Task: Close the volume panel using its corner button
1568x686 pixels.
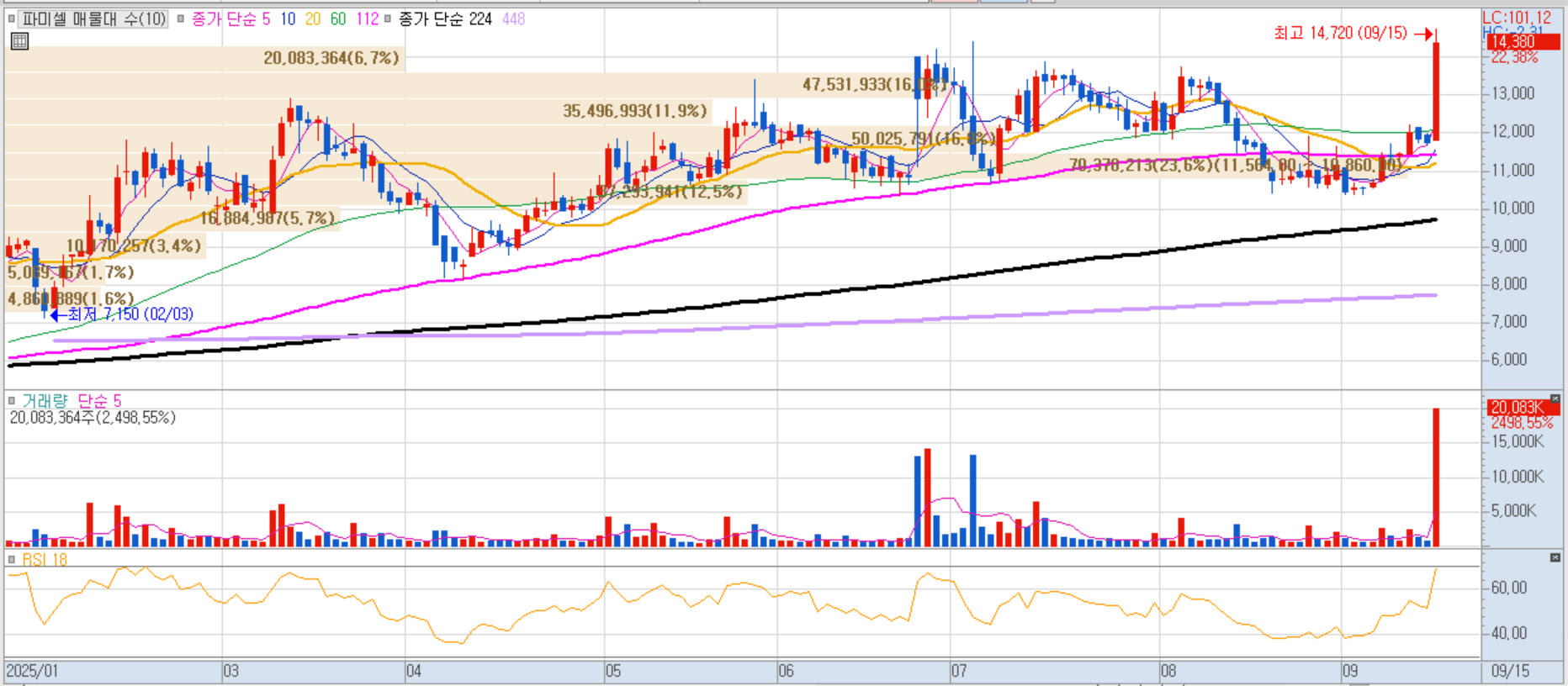Action: point(1555,399)
